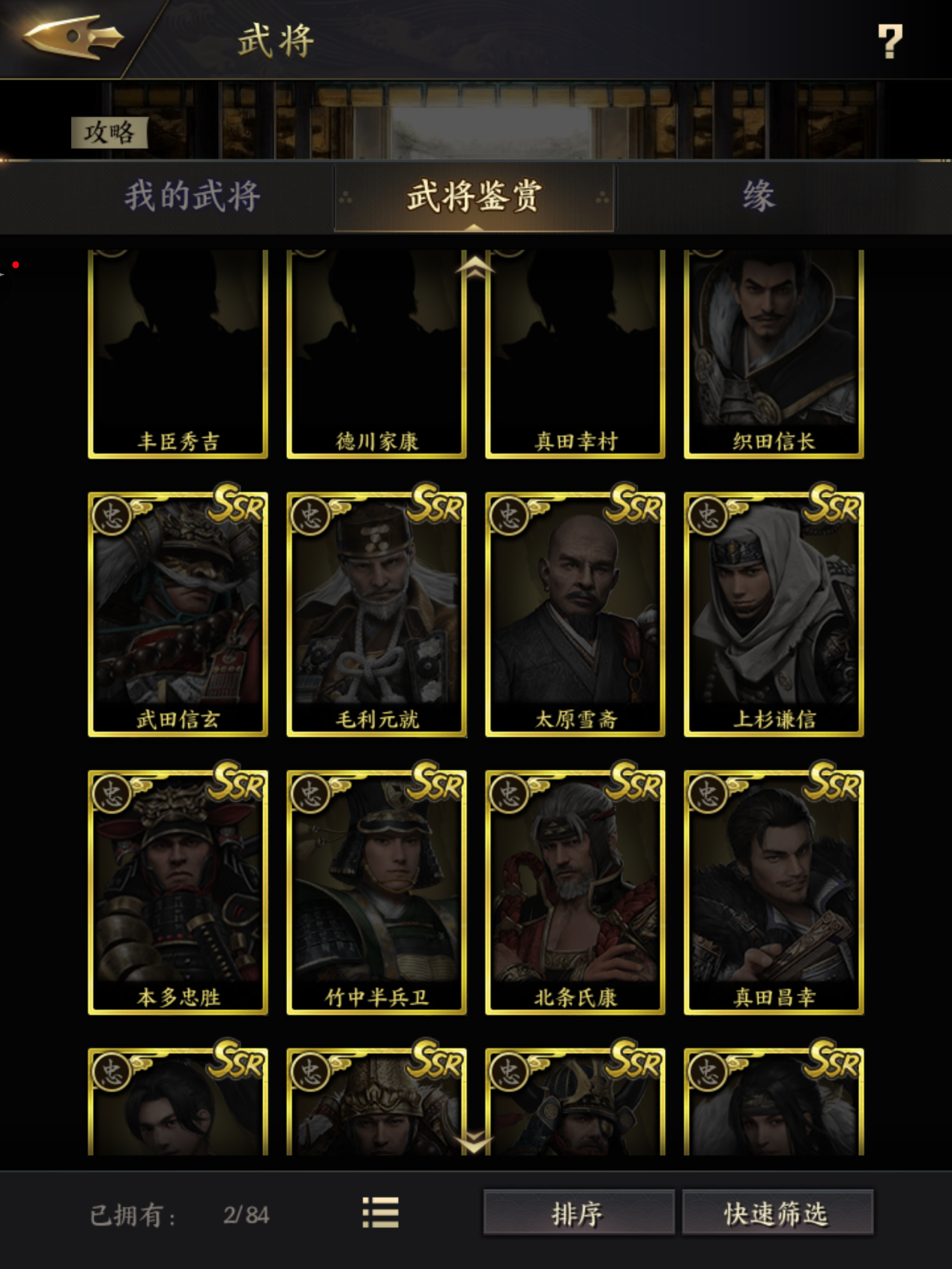Switch to the 缘 tab
The width and height of the screenshot is (952, 1269).
pos(759,196)
